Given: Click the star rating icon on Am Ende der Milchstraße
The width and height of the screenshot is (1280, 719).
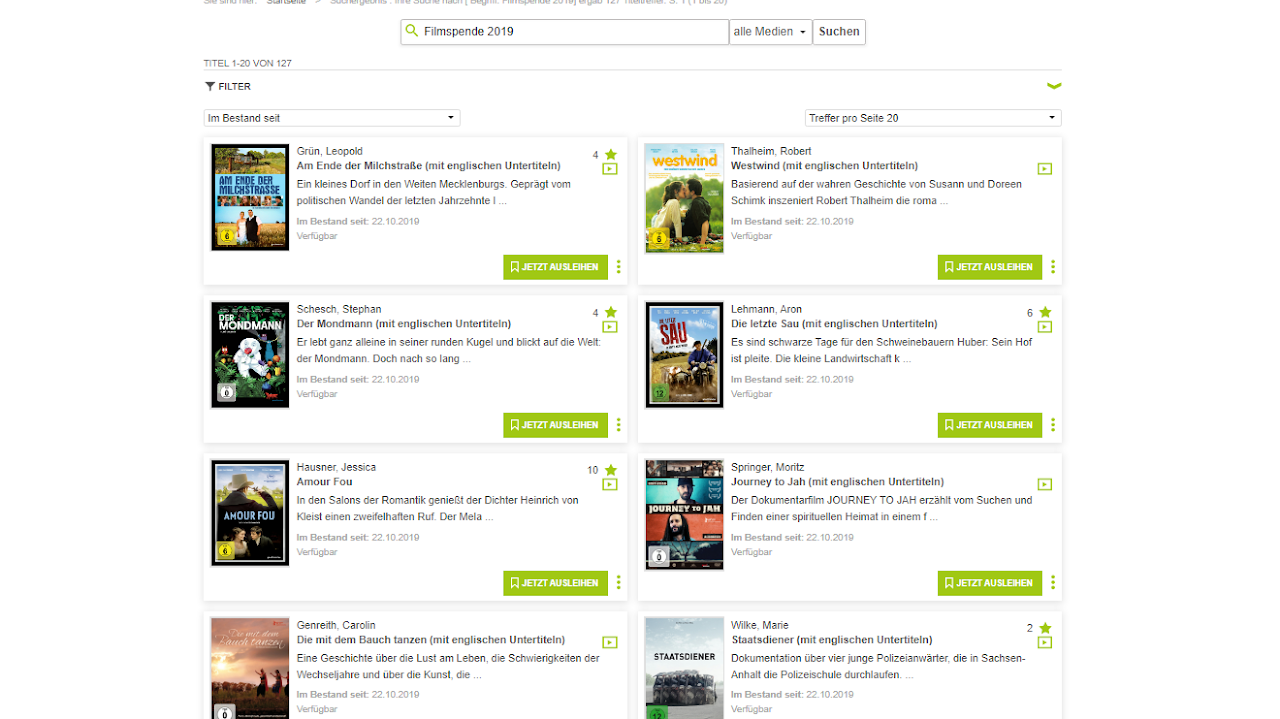Looking at the screenshot, I should coord(610,155).
